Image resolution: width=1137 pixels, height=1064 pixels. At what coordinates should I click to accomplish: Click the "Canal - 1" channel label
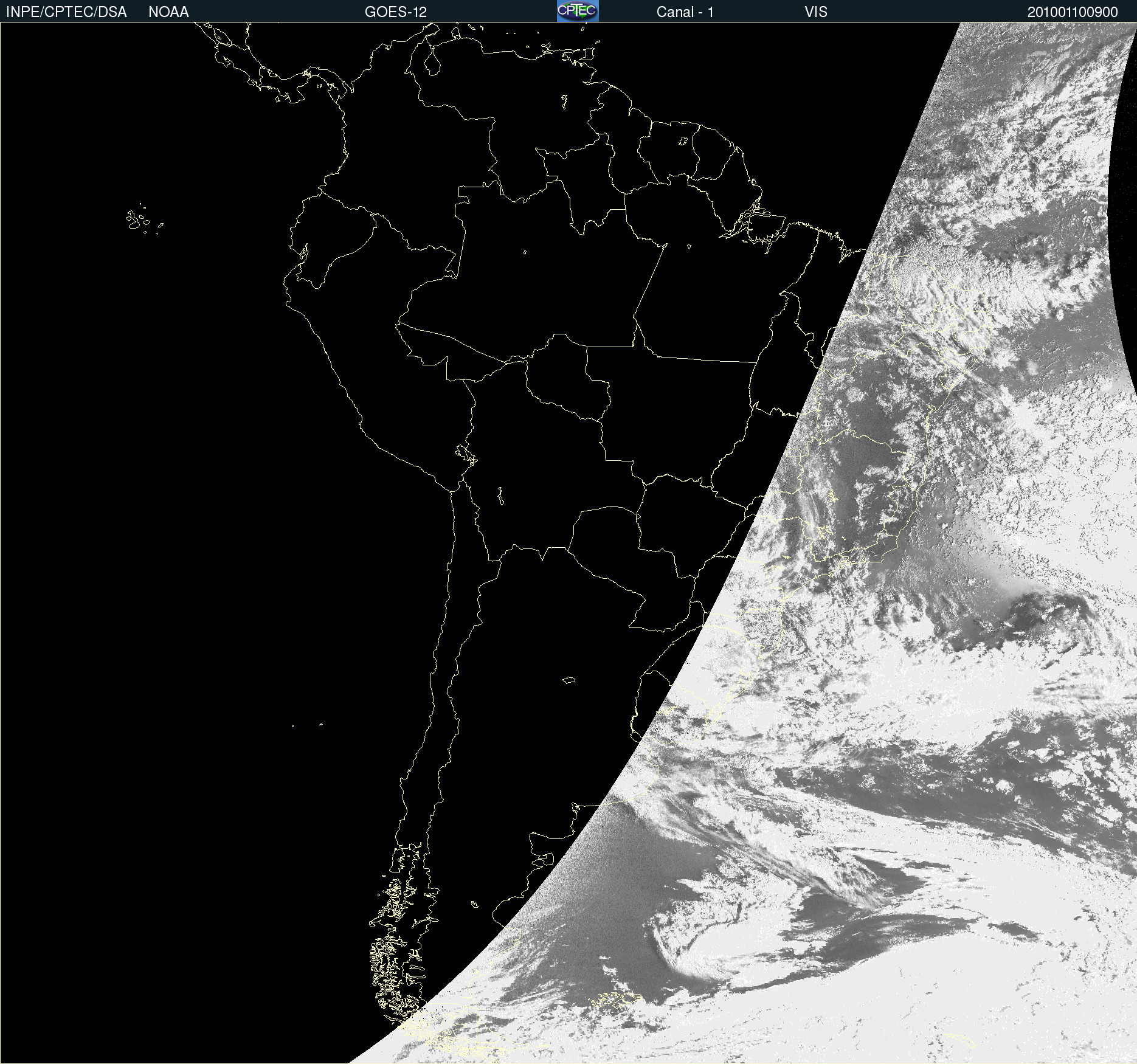(685, 12)
